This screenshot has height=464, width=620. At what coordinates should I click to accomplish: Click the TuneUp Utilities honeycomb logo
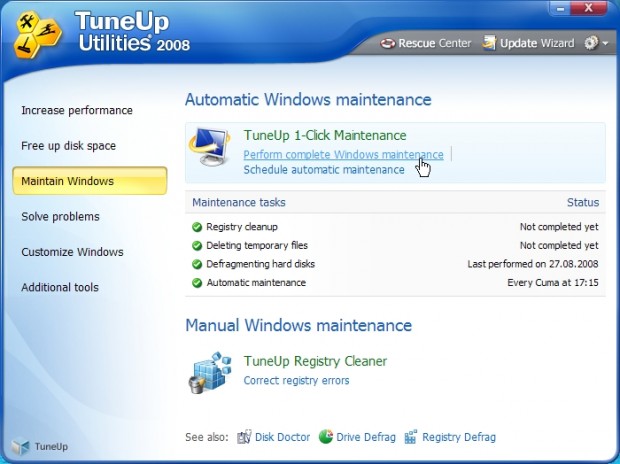point(38,35)
